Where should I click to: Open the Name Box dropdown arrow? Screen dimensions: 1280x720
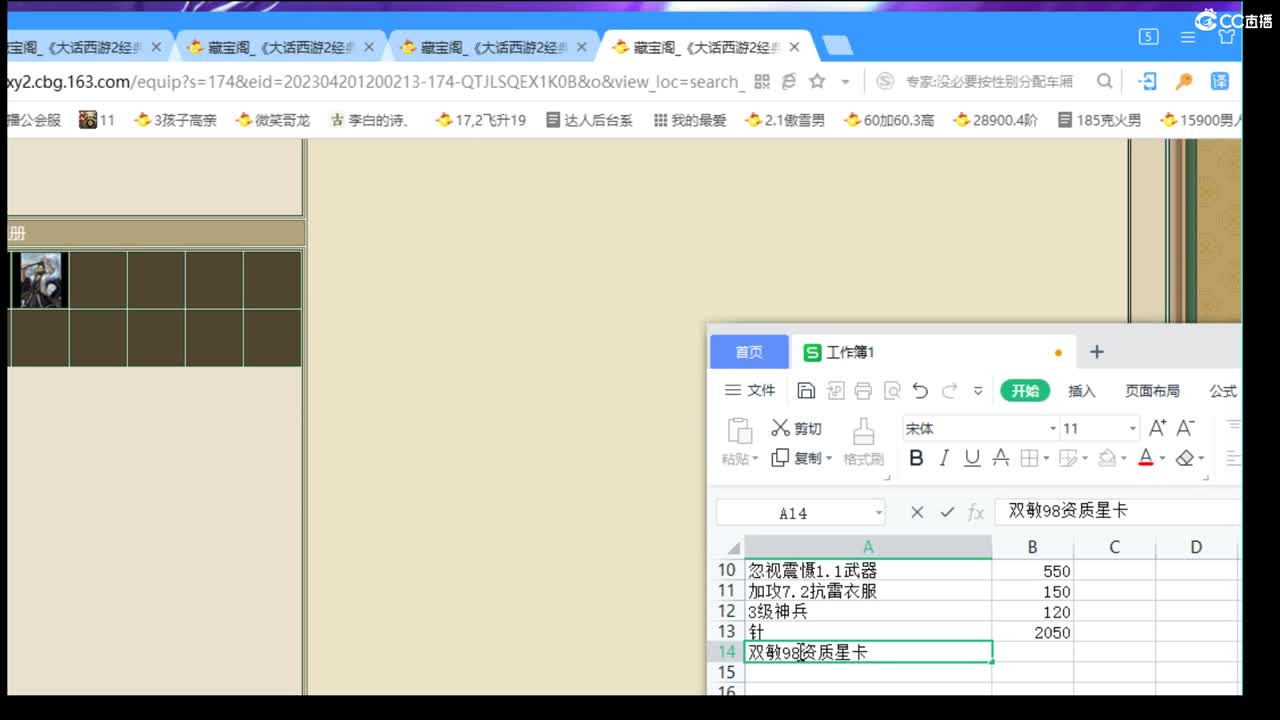coord(879,513)
